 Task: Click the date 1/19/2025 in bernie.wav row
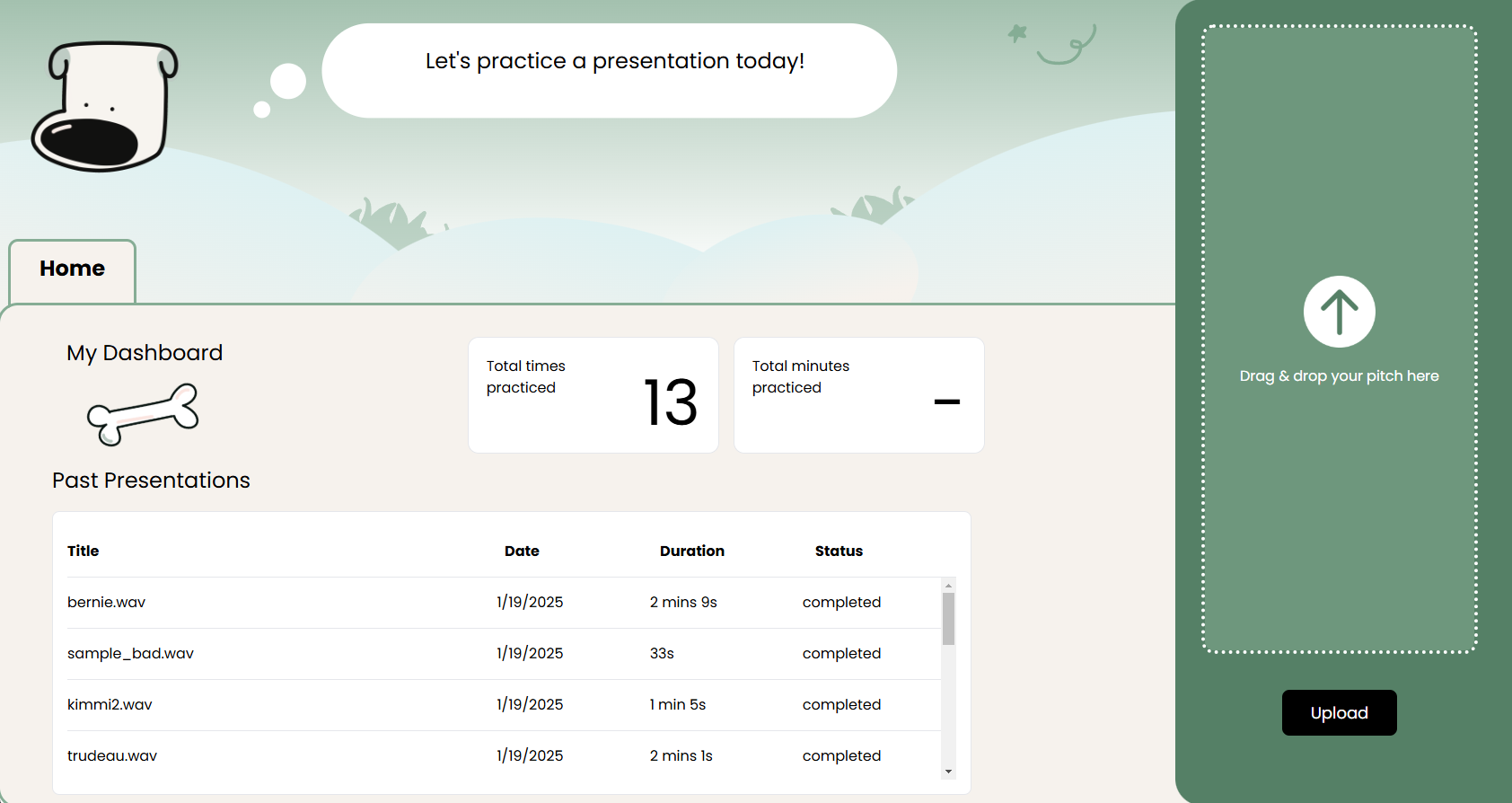point(530,602)
